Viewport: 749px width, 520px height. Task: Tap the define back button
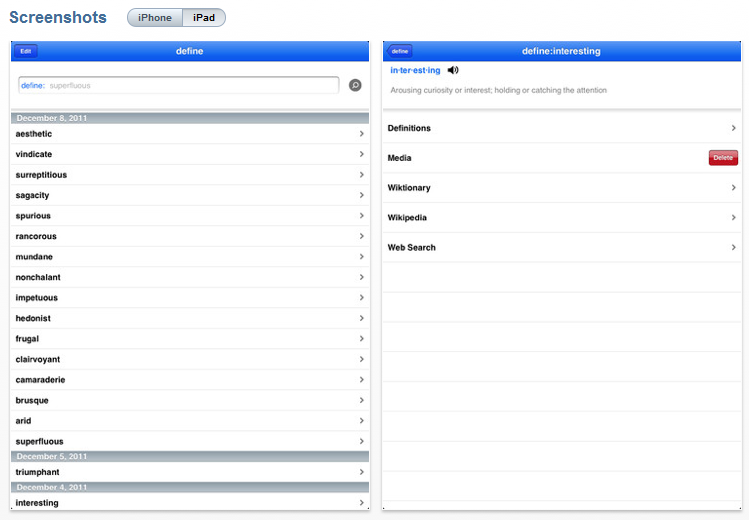400,51
